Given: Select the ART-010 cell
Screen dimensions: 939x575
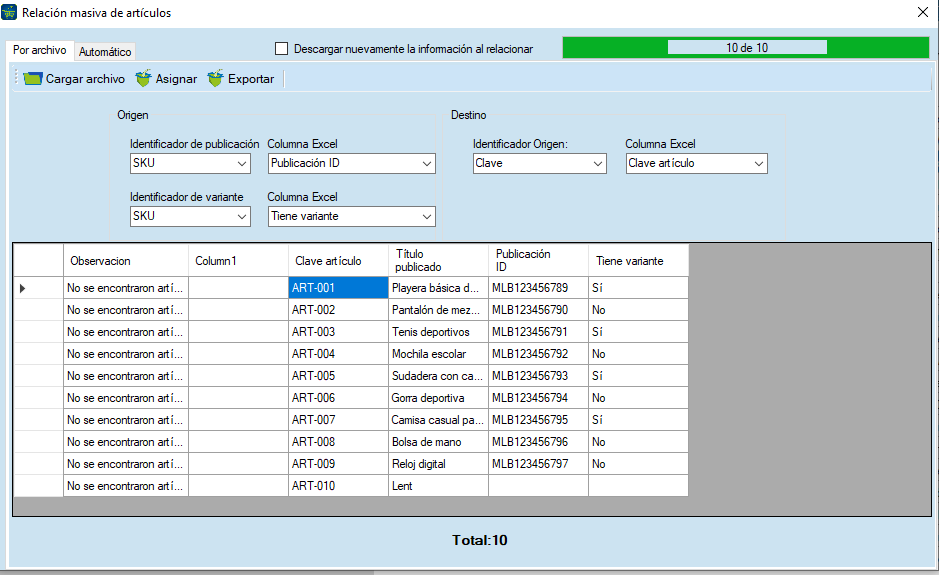Looking at the screenshot, I should point(338,486).
